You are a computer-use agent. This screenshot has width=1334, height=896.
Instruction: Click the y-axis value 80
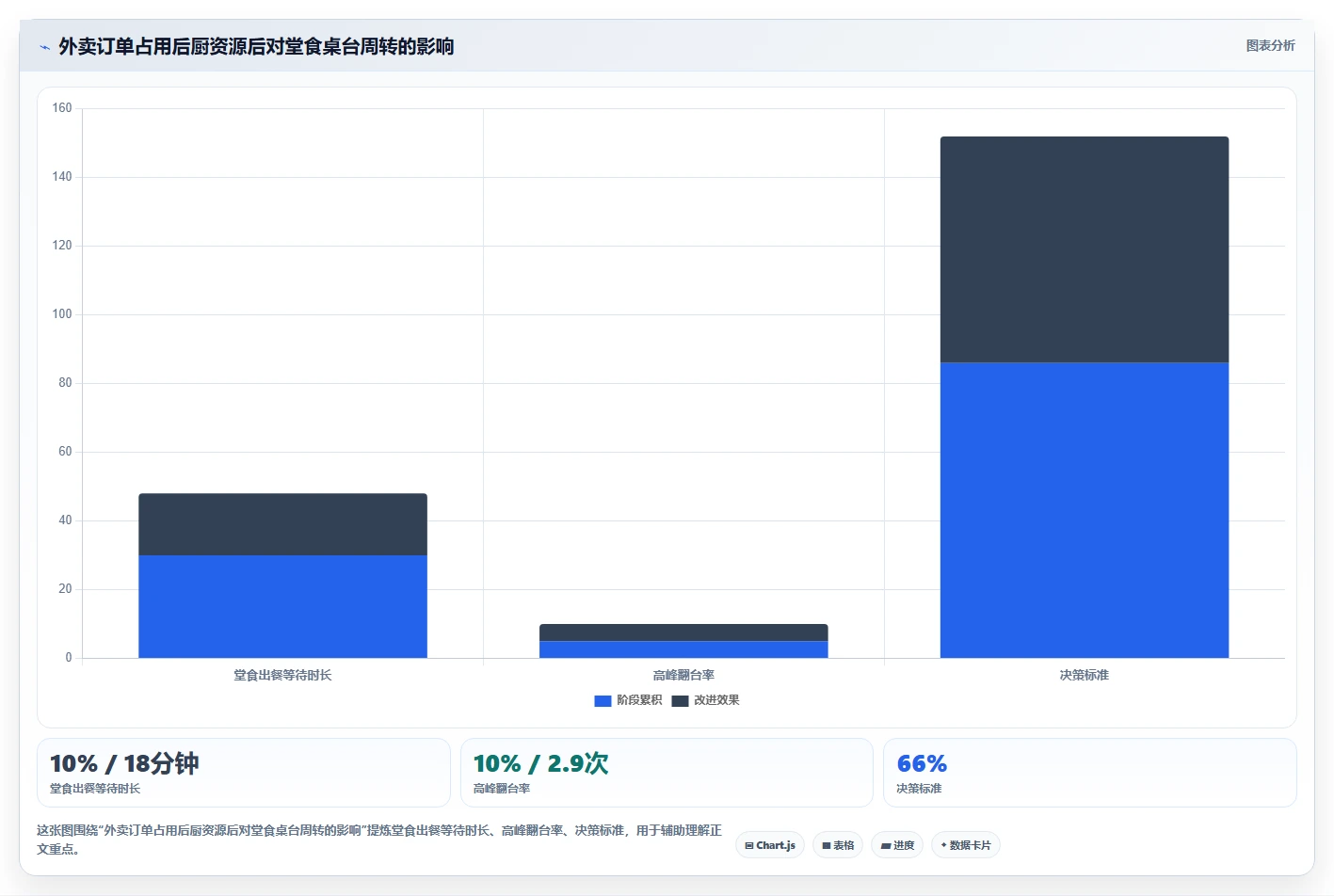coord(65,383)
